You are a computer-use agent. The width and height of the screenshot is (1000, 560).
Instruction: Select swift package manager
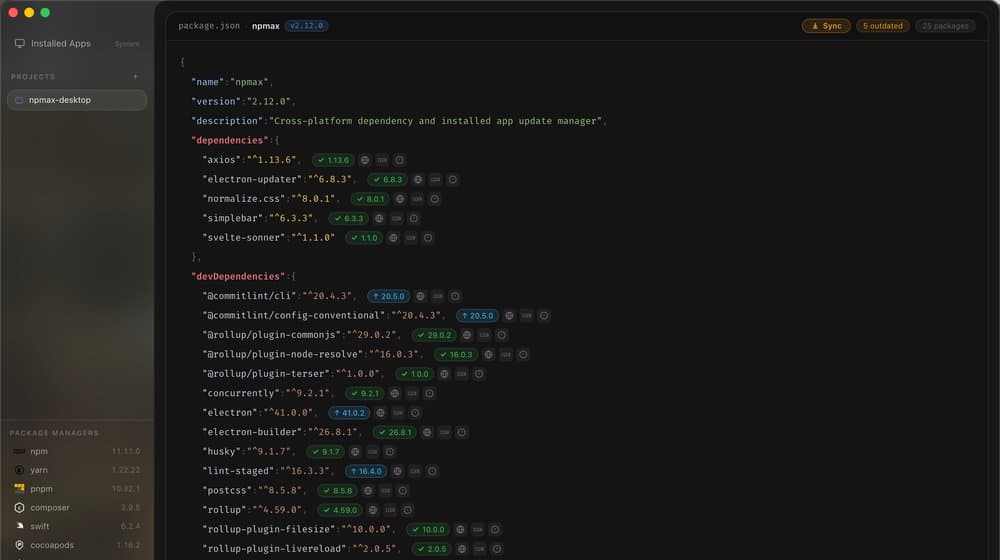[x=77, y=527]
